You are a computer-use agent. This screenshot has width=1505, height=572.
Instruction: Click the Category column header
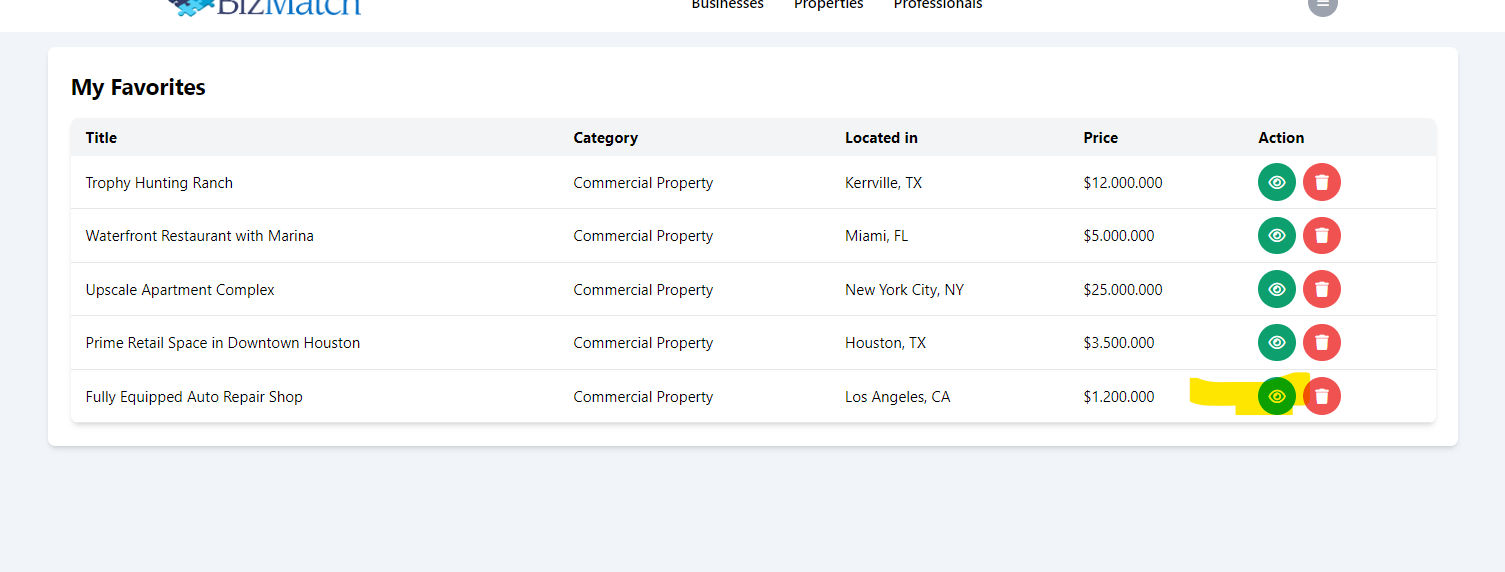[605, 138]
